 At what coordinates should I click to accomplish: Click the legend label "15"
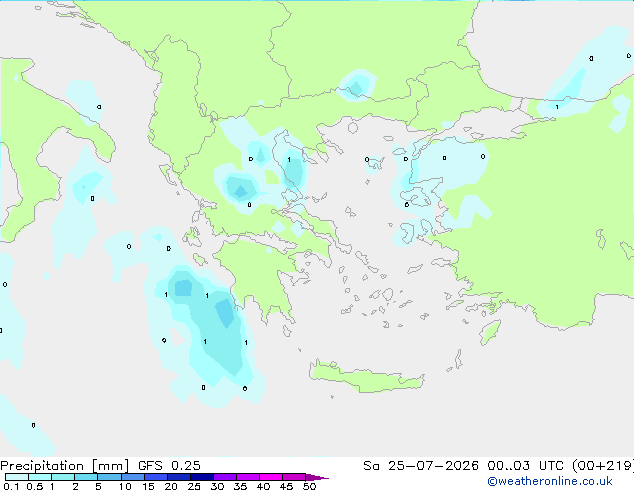coord(148,486)
